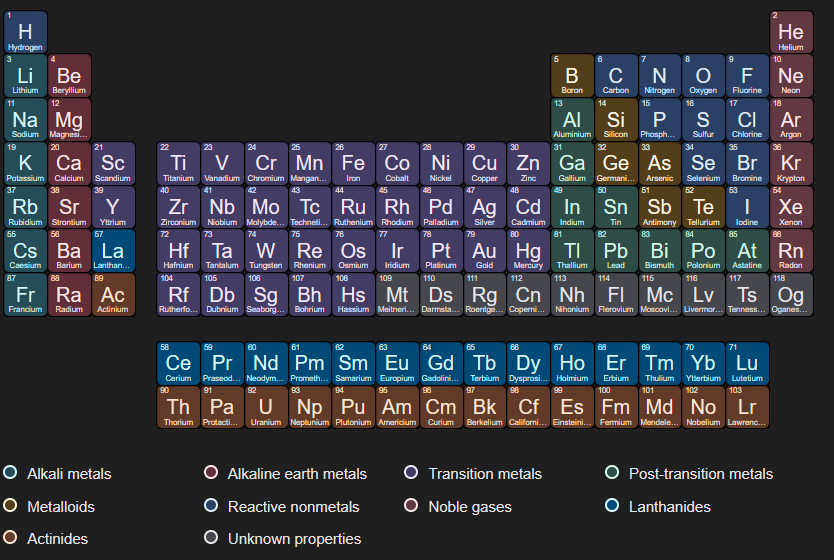The width and height of the screenshot is (834, 560).
Task: Click the Plutonium (Pu) element
Action: tap(354, 407)
